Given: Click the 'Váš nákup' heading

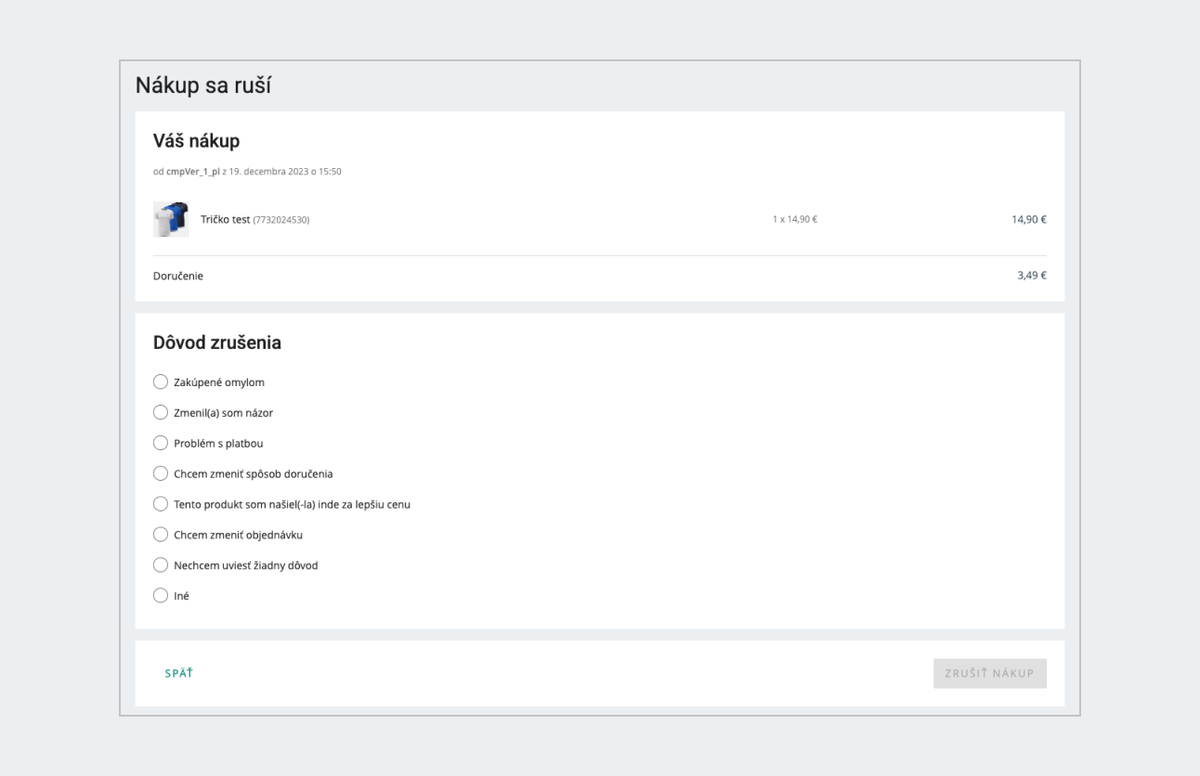Looking at the screenshot, I should pos(196,141).
